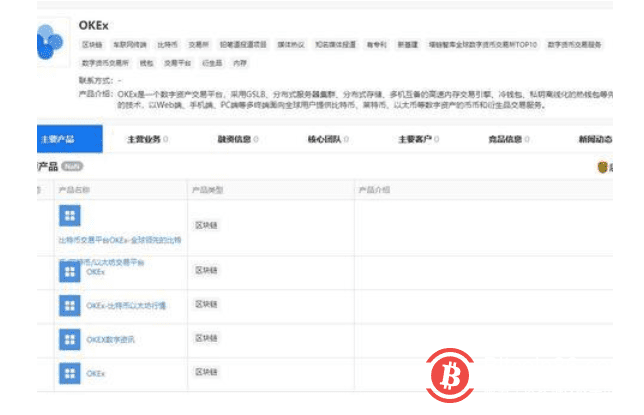Click the tag ending in TOP10
644x415 pixels.
click(x=483, y=44)
